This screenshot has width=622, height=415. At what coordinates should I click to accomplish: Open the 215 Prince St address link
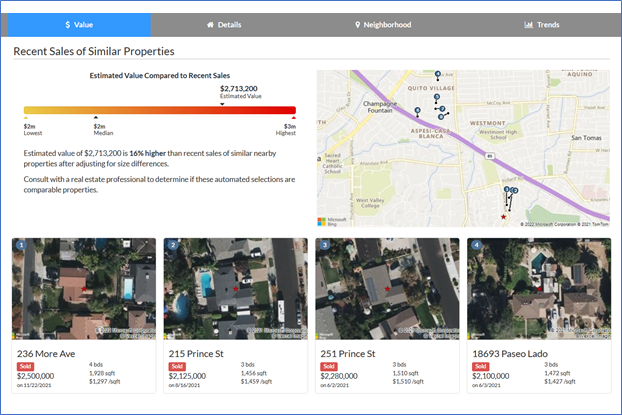point(196,354)
